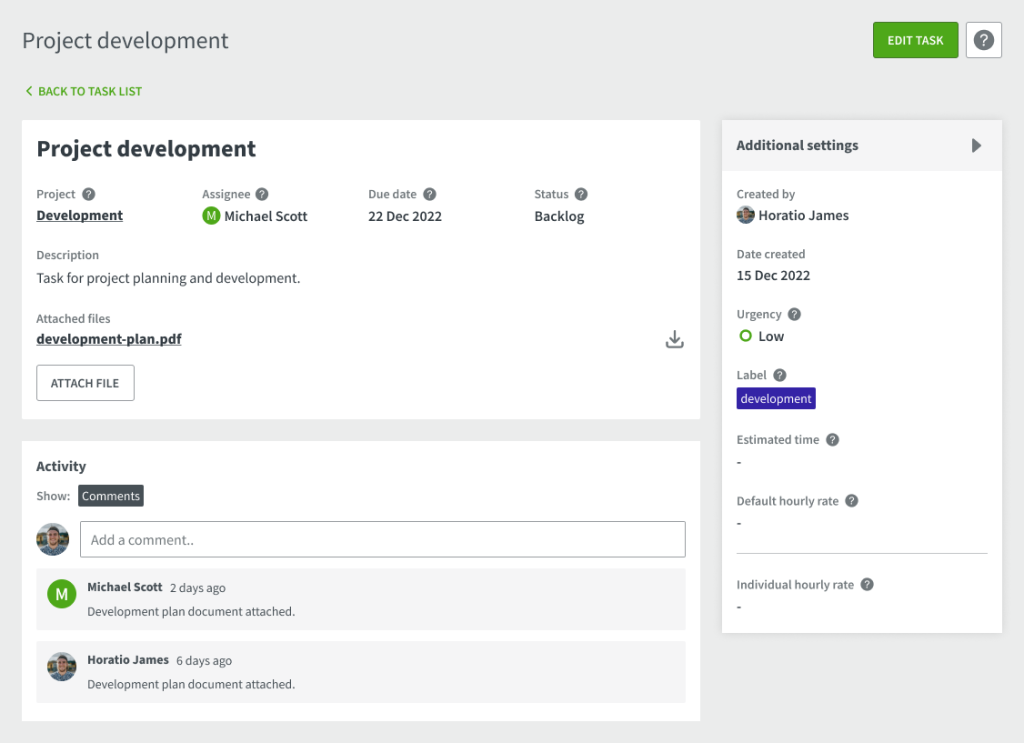The image size is (1024, 743).
Task: Click the Project field help icon
Action: coord(89,194)
